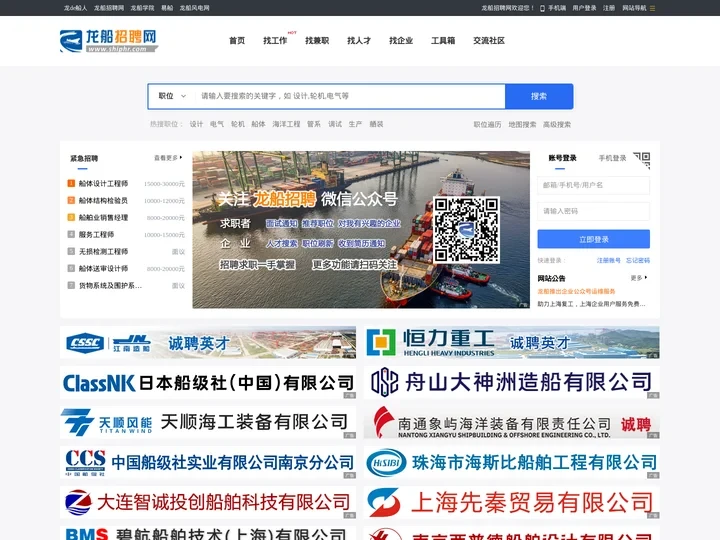Screen dimensions: 720x540
Task: Open job 船体送审设计师
Action: click(x=103, y=269)
